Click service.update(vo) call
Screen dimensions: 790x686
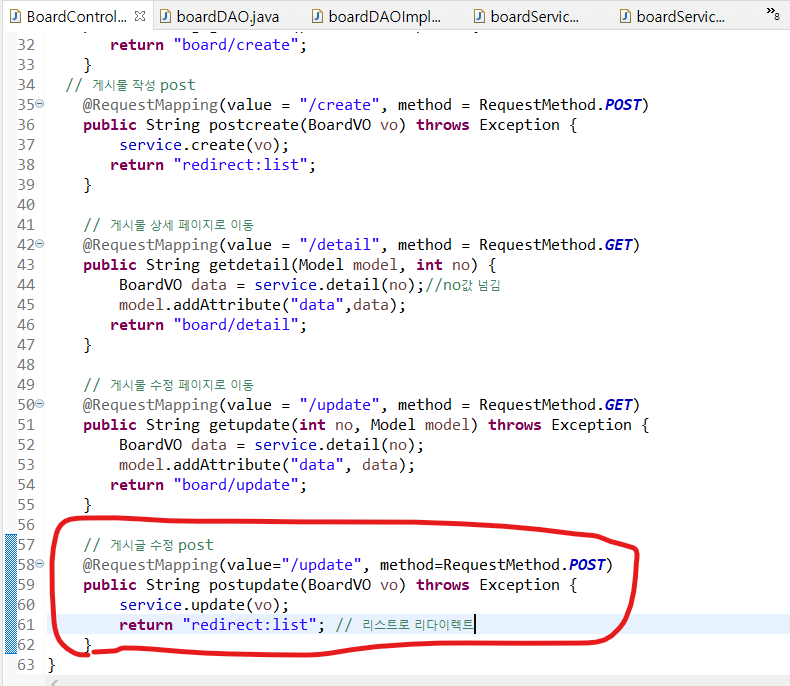[204, 604]
